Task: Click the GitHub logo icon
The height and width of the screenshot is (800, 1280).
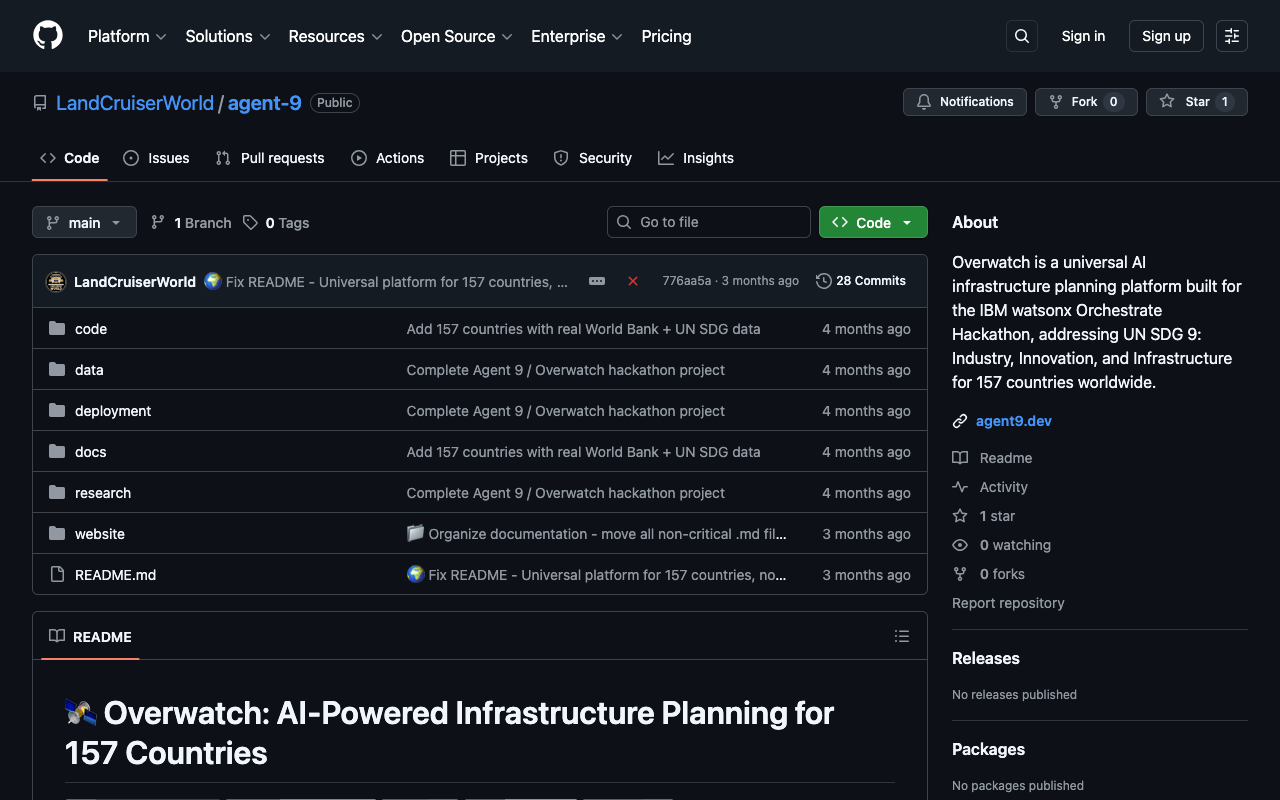Action: coord(47,36)
